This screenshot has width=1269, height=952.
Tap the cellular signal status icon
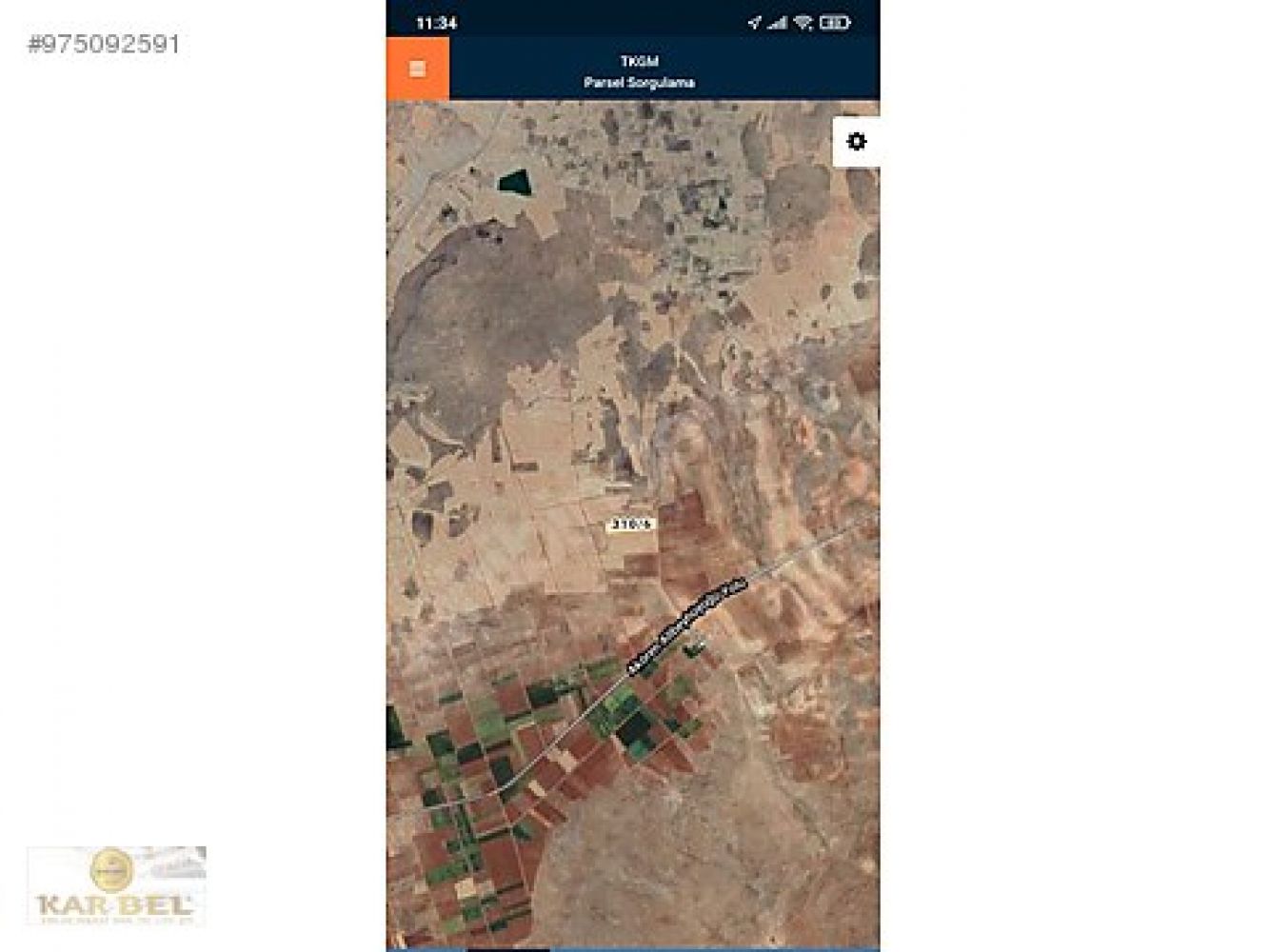coord(778,22)
